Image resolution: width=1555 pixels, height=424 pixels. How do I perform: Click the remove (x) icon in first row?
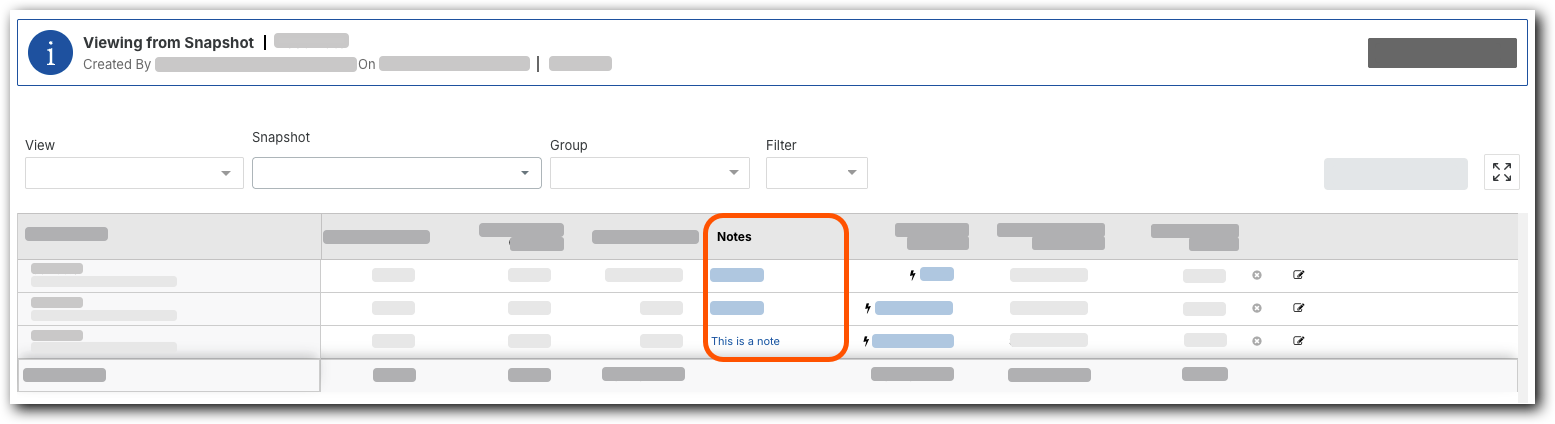coord(1257,275)
